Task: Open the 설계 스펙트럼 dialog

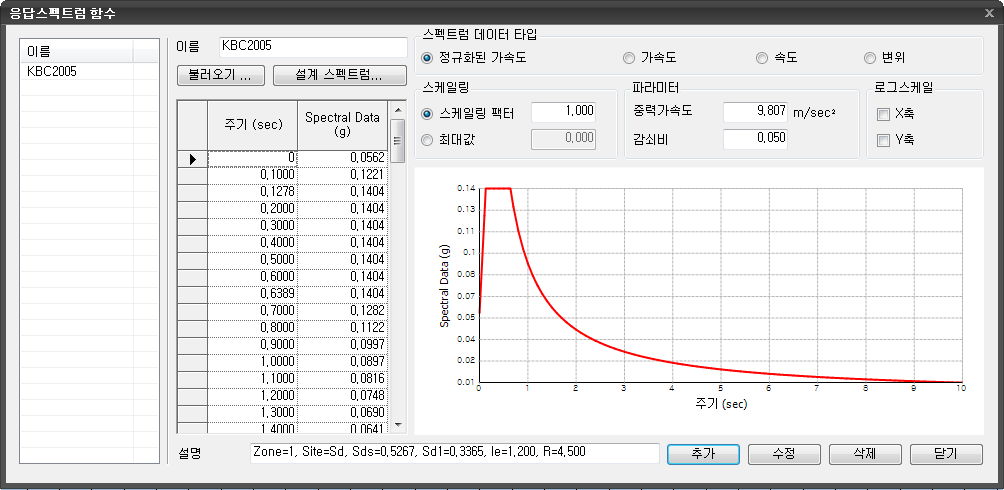Action: click(x=339, y=75)
